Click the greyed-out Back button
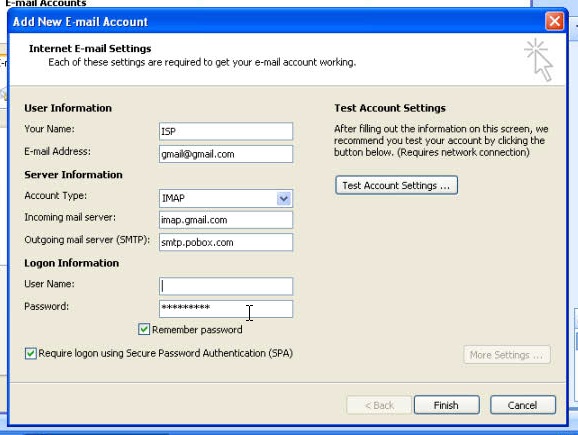Screen dimensions: 578x435 coord(379,405)
